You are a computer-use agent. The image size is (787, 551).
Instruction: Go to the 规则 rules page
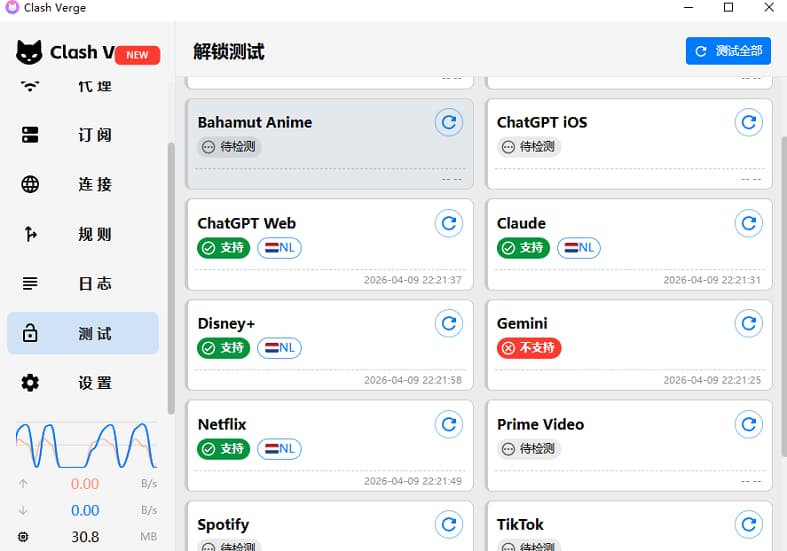click(x=83, y=234)
